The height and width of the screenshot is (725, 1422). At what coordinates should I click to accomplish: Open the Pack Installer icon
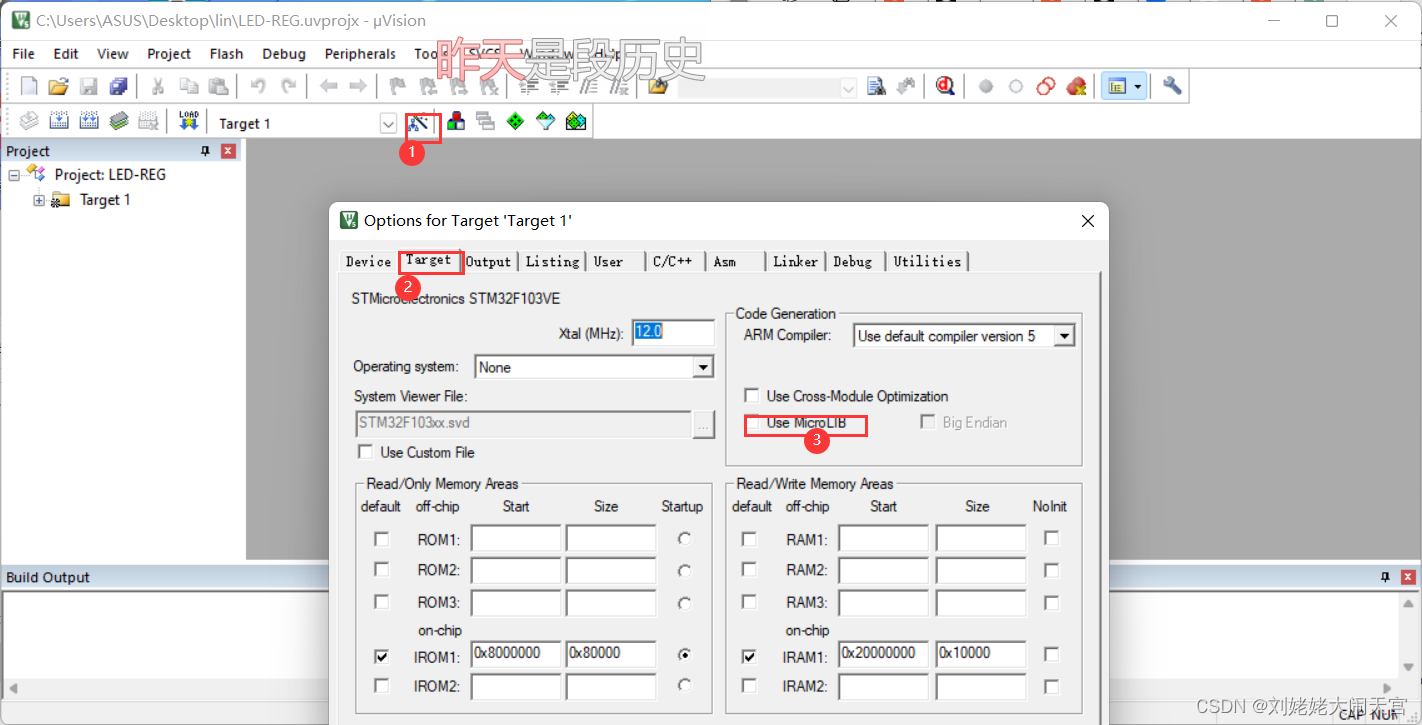(x=575, y=122)
